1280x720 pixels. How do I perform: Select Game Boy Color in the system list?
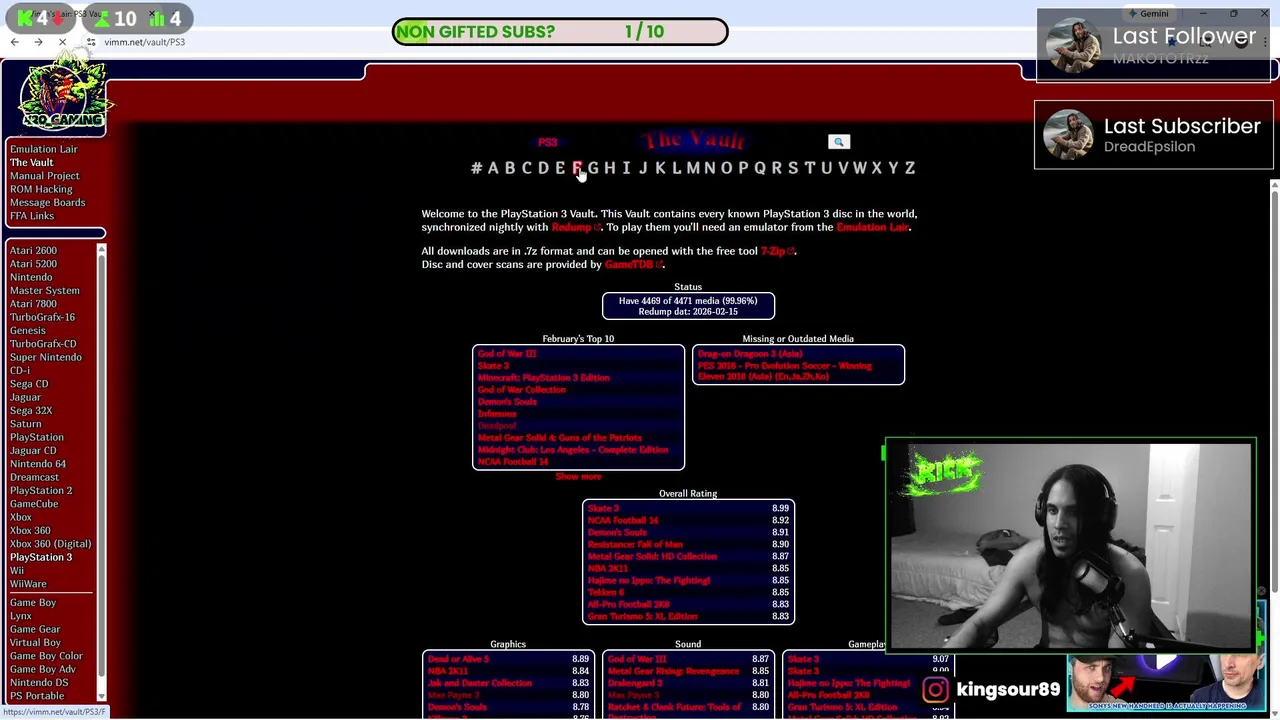pyautogui.click(x=46, y=656)
